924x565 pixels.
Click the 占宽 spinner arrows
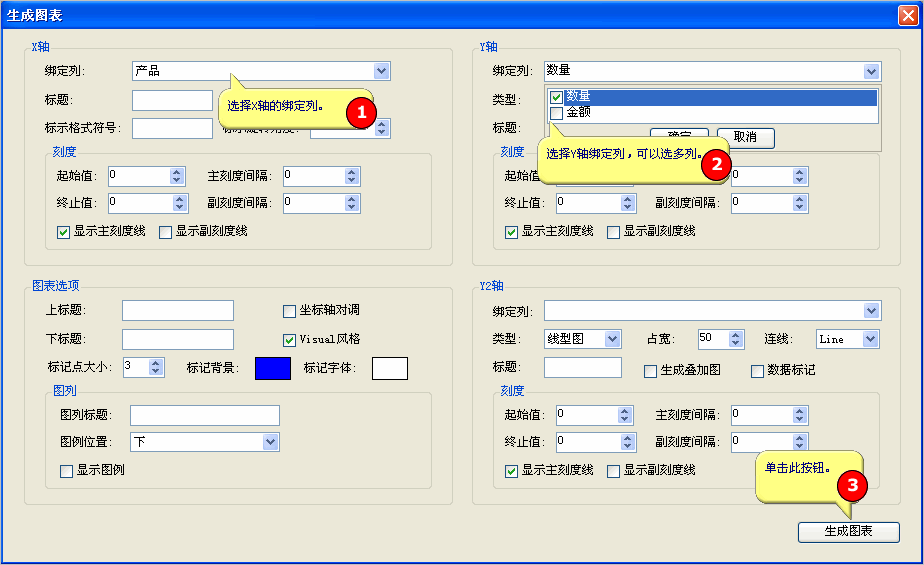tap(736, 339)
